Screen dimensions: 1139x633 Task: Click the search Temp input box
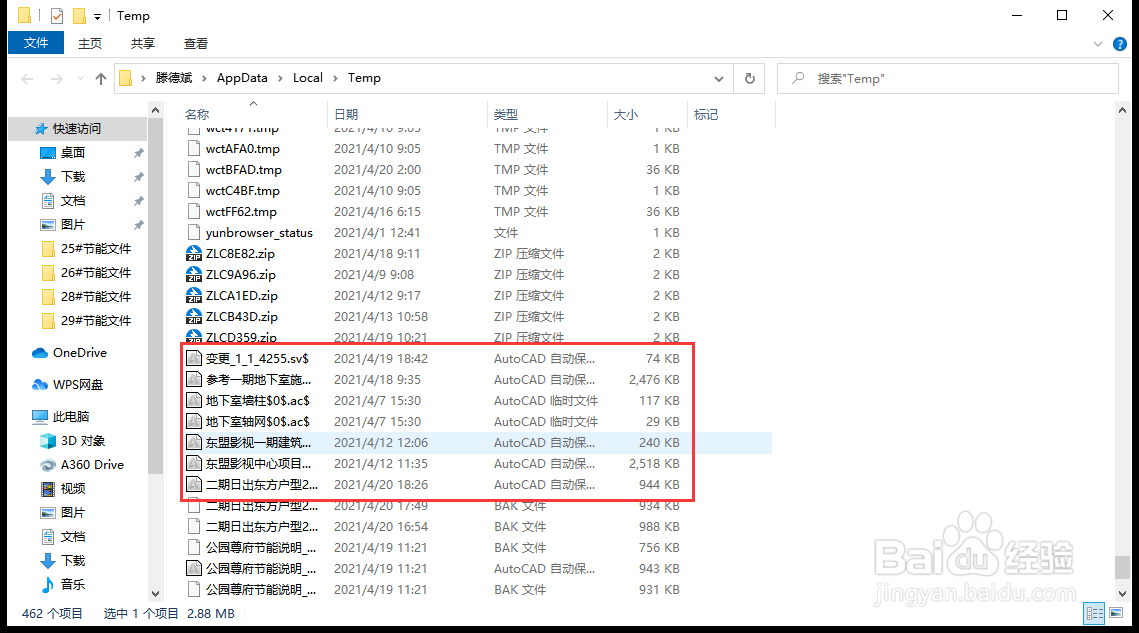click(947, 78)
